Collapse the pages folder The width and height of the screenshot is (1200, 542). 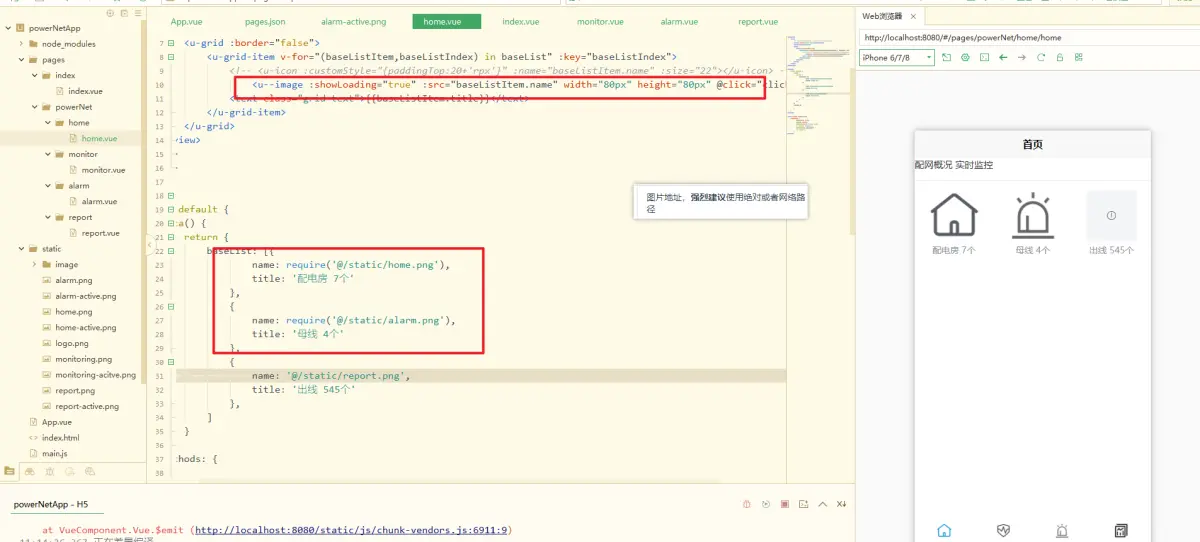[x=20, y=60]
